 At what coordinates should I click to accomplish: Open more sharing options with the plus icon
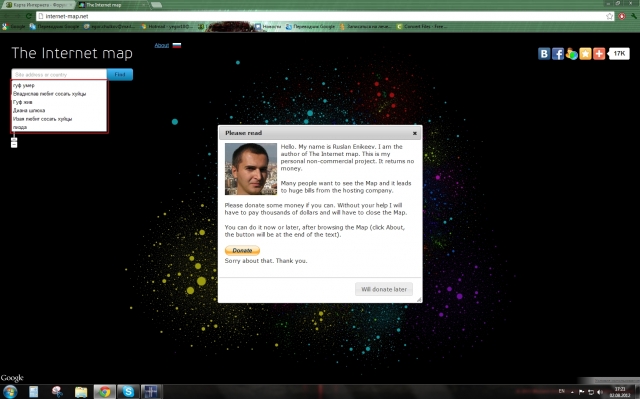tap(599, 54)
